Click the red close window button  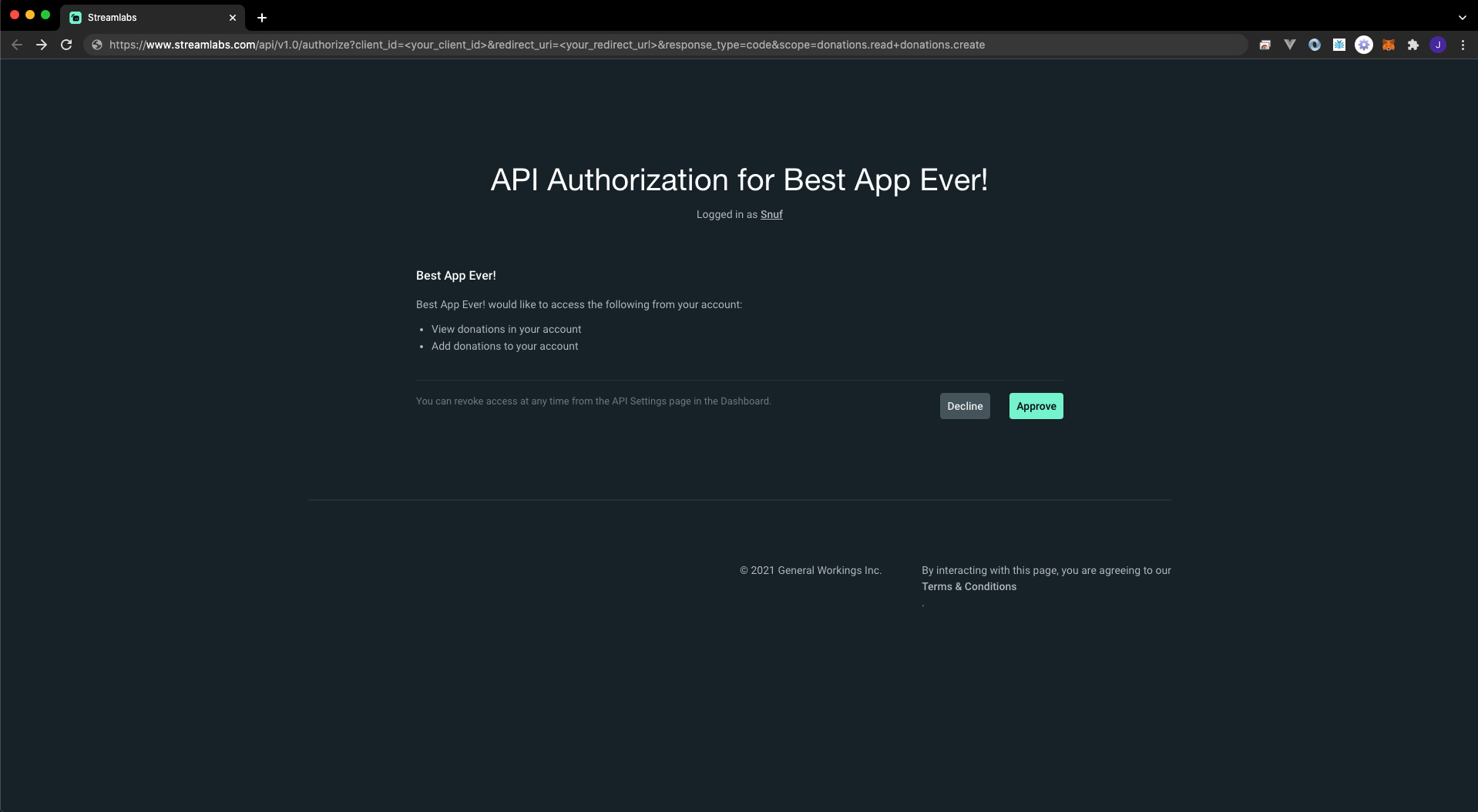(15, 15)
